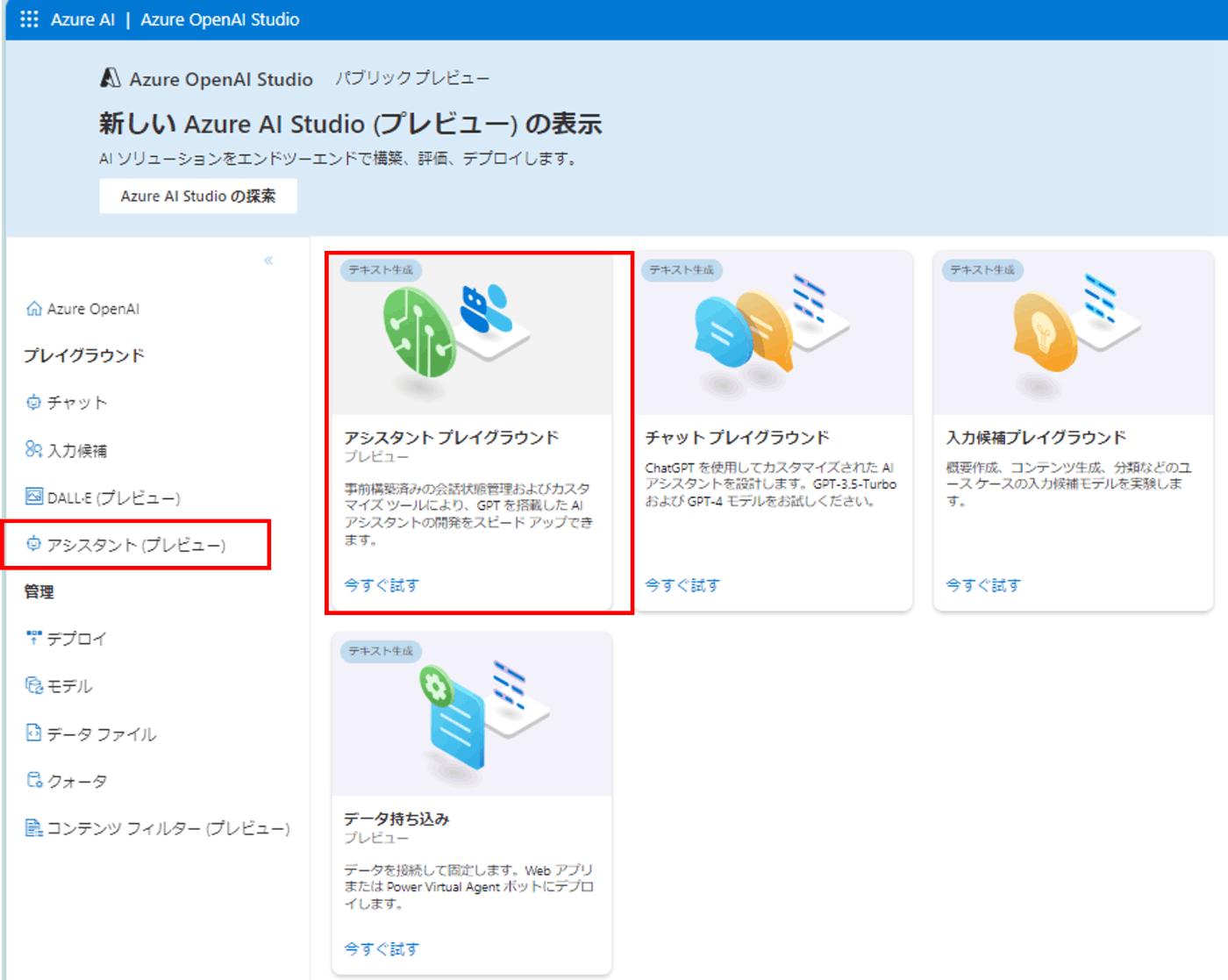Click the 入力候補 icon in sidebar
This screenshot has height=980, width=1228.
[x=34, y=449]
